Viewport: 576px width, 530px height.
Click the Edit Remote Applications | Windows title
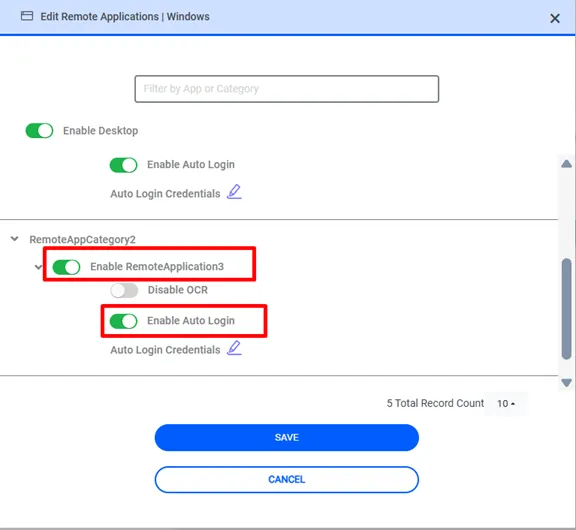(125, 17)
